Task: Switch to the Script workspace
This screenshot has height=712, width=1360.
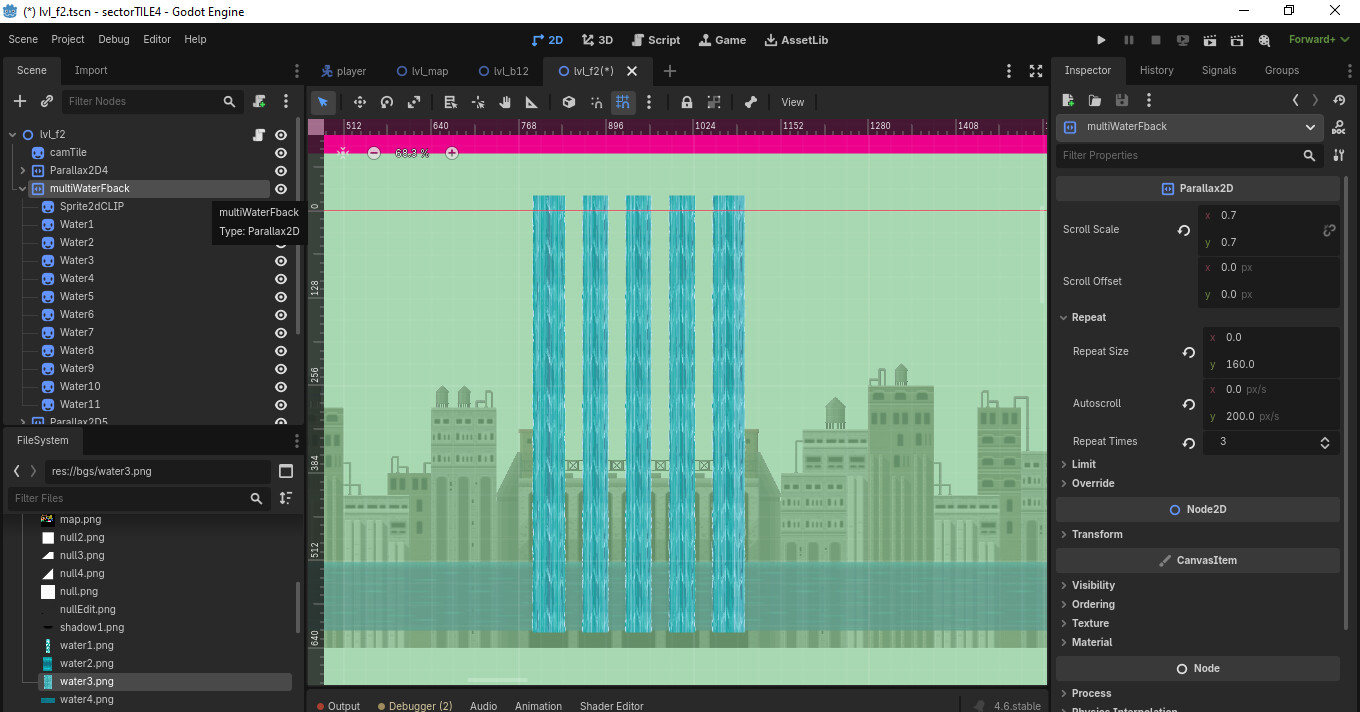Action: click(x=655, y=40)
